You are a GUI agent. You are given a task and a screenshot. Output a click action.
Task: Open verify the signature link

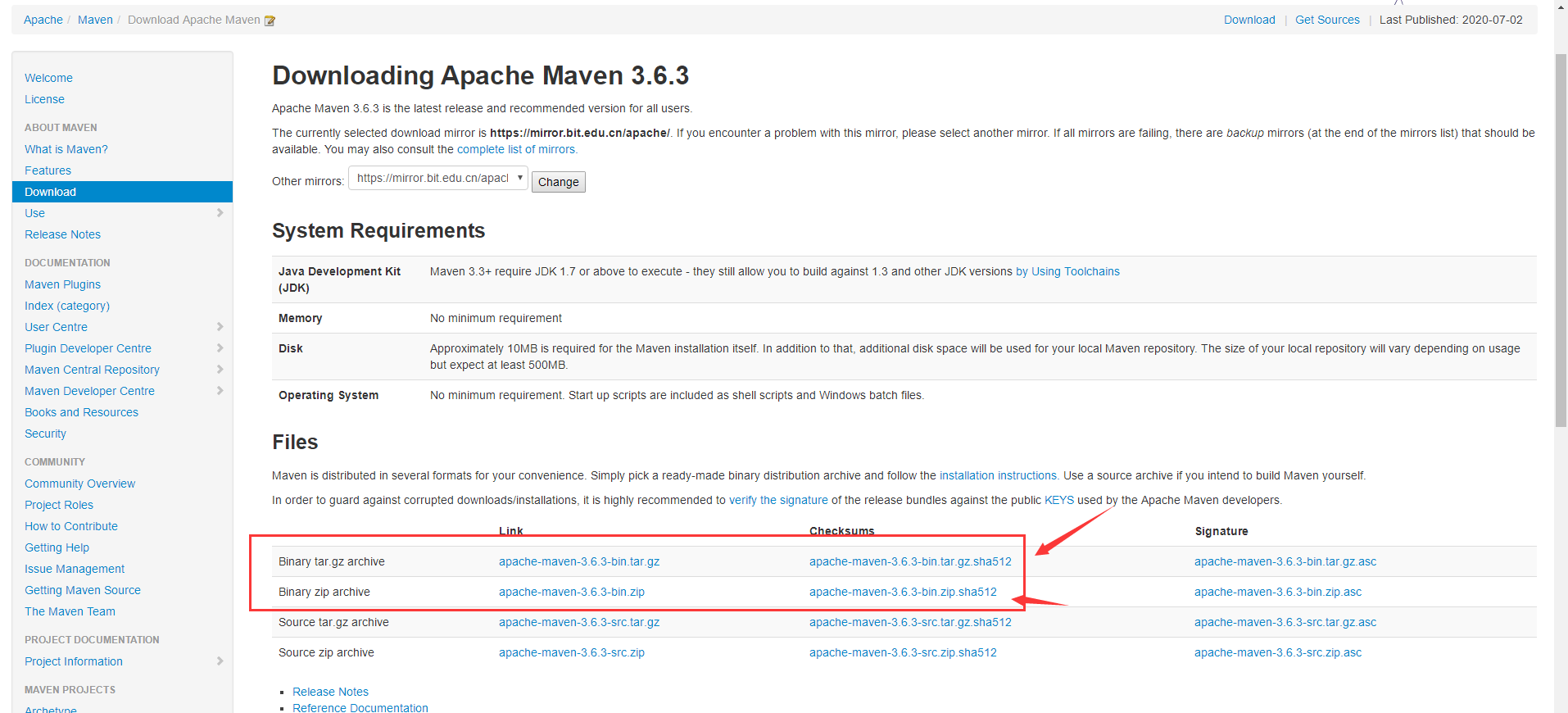click(x=778, y=500)
